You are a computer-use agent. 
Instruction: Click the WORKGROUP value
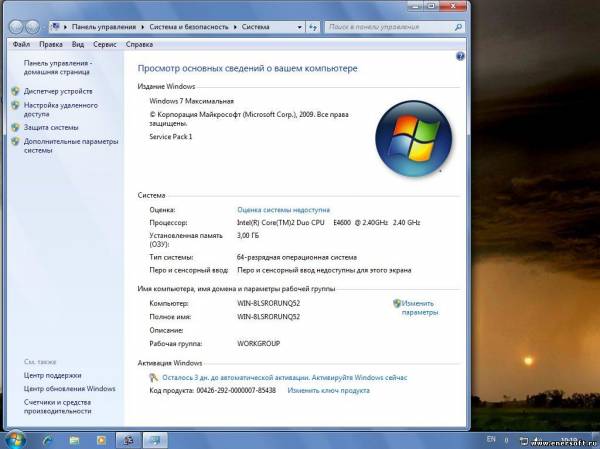pos(258,344)
